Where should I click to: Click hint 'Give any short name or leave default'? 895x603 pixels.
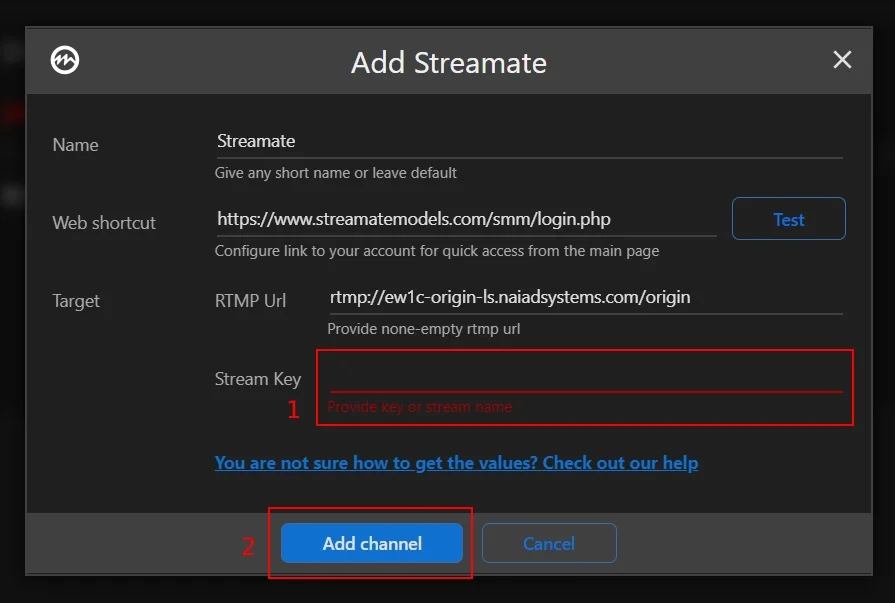336,173
